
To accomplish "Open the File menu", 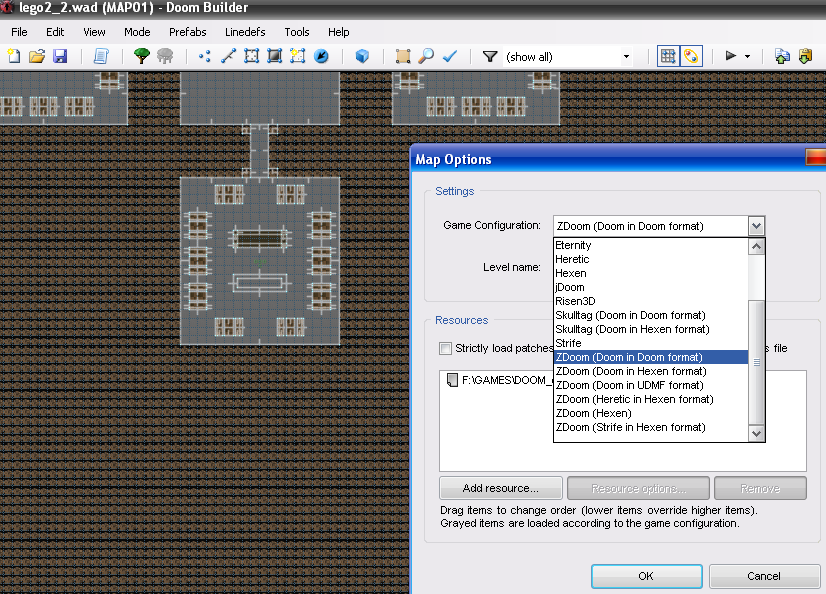I will pyautogui.click(x=19, y=32).
